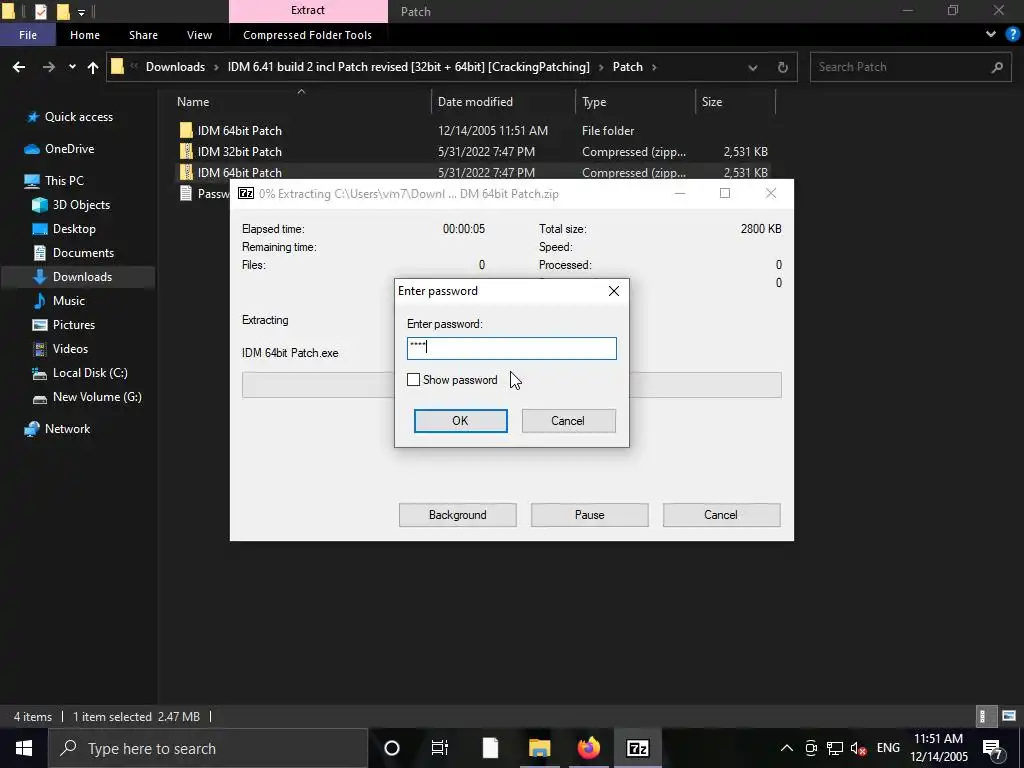Screen dimensions: 1024x768
Task: Click OK in Enter password dialog
Action: coord(460,421)
